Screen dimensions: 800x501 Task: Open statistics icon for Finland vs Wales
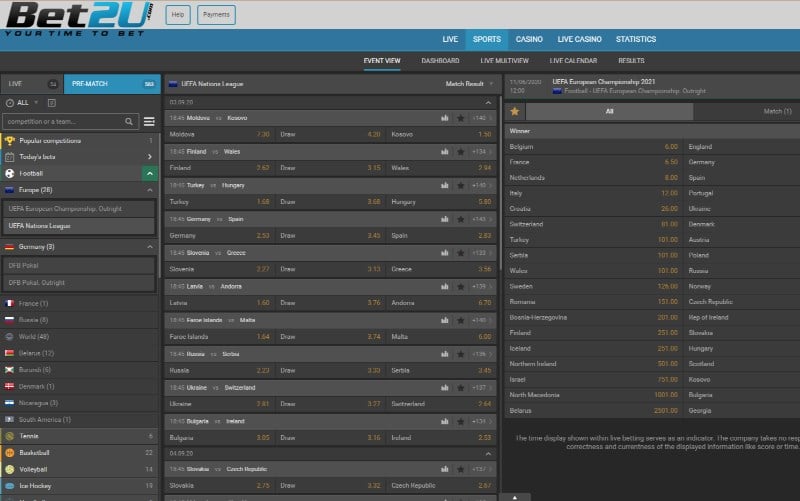[445, 152]
